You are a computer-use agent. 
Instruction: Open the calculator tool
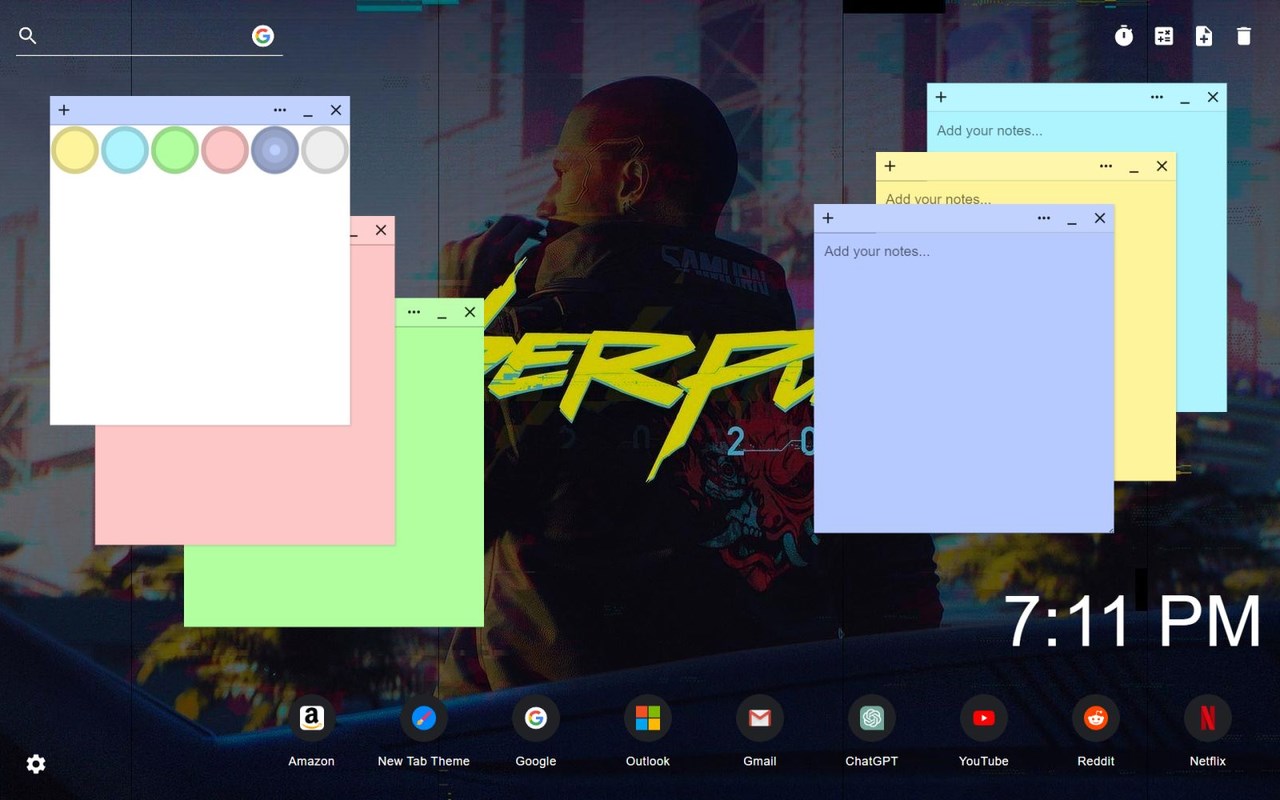[x=1164, y=36]
